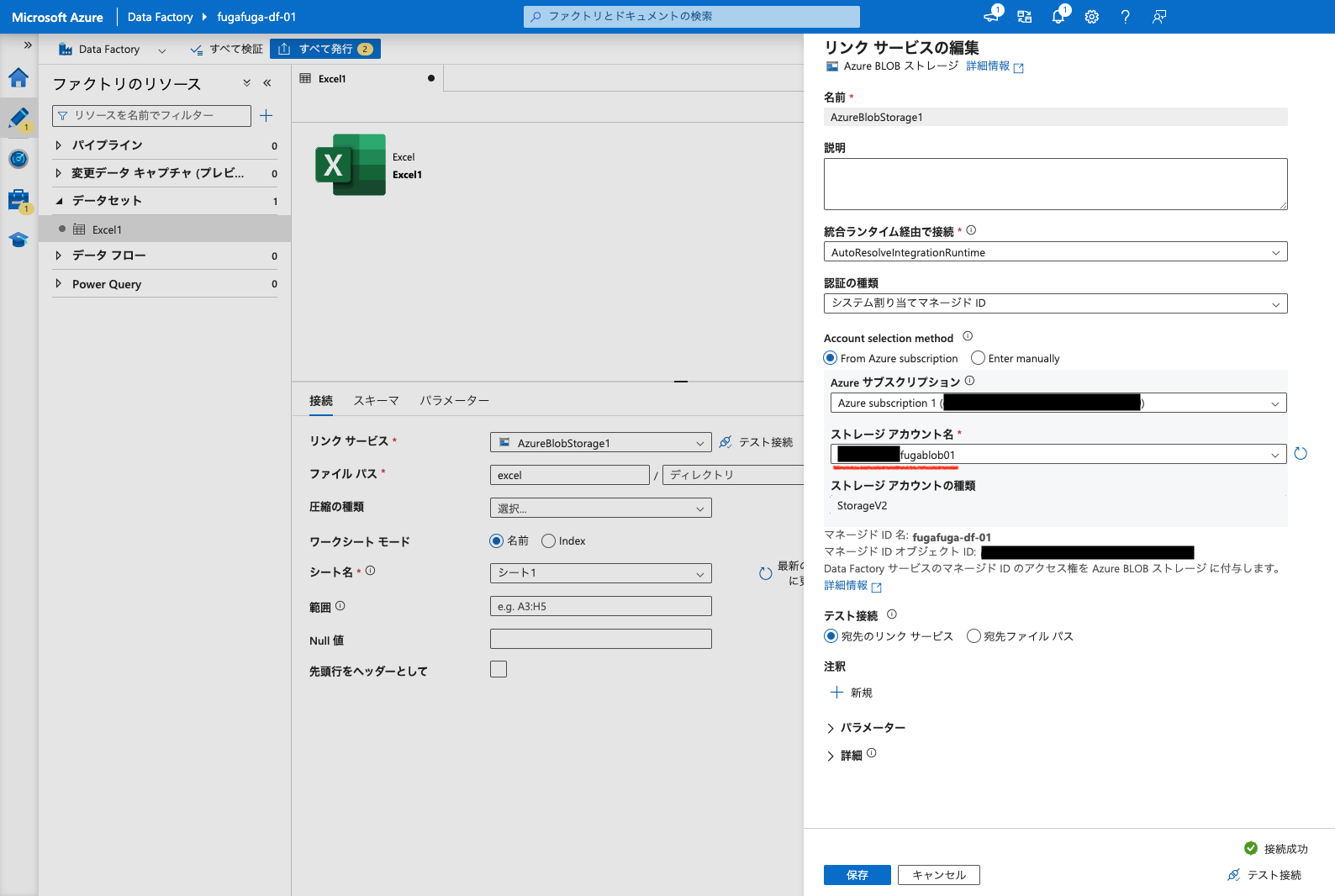Open the help question mark icon
Image resolution: width=1335 pixels, height=896 pixels.
pos(1126,17)
